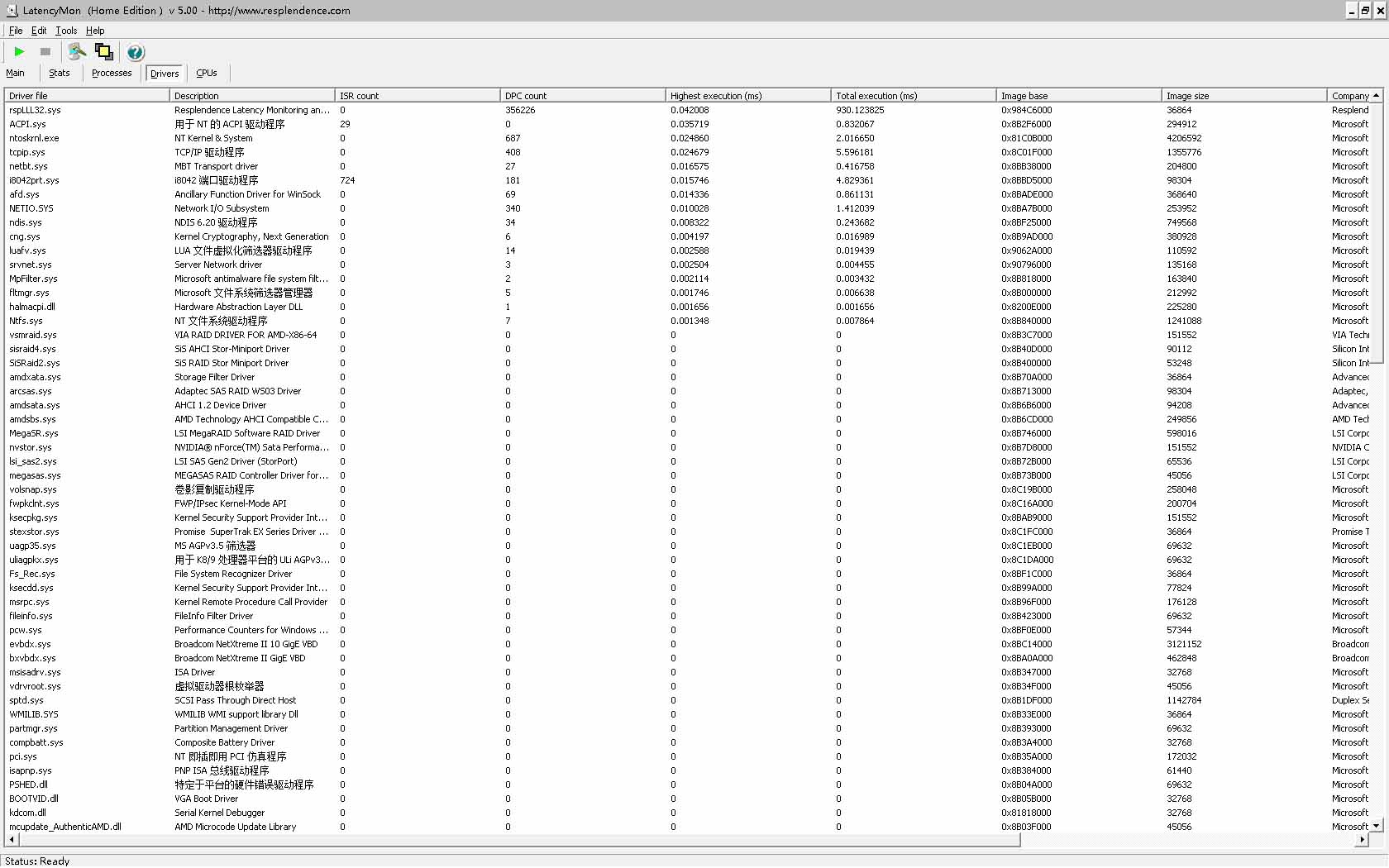This screenshot has height=868, width=1389.
Task: Sort by the ISR count column header
Action: 418,96
